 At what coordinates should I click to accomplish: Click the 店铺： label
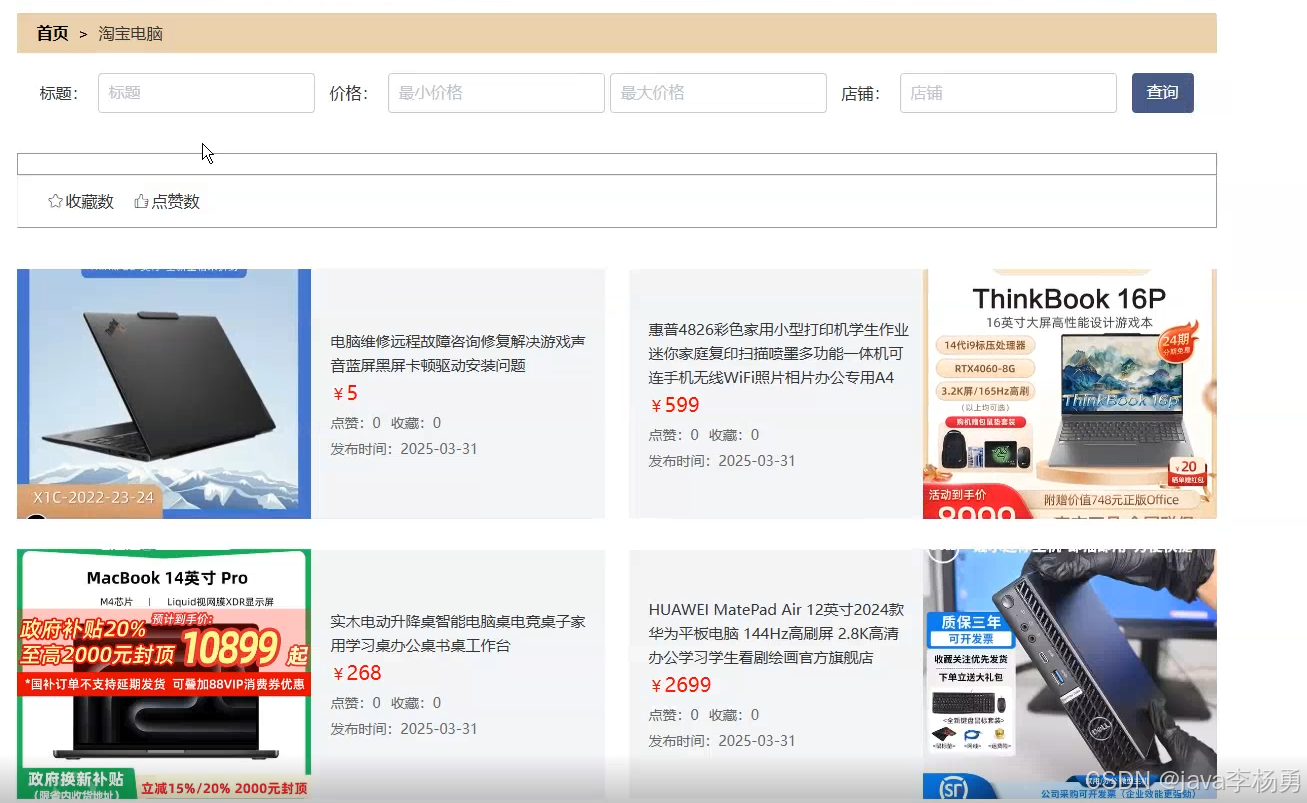(861, 93)
